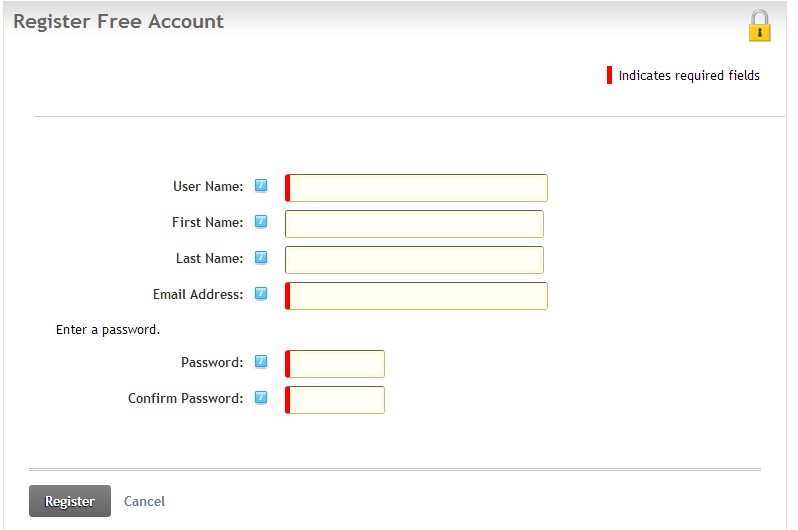Click the "Confirm Password:" label text

185,398
